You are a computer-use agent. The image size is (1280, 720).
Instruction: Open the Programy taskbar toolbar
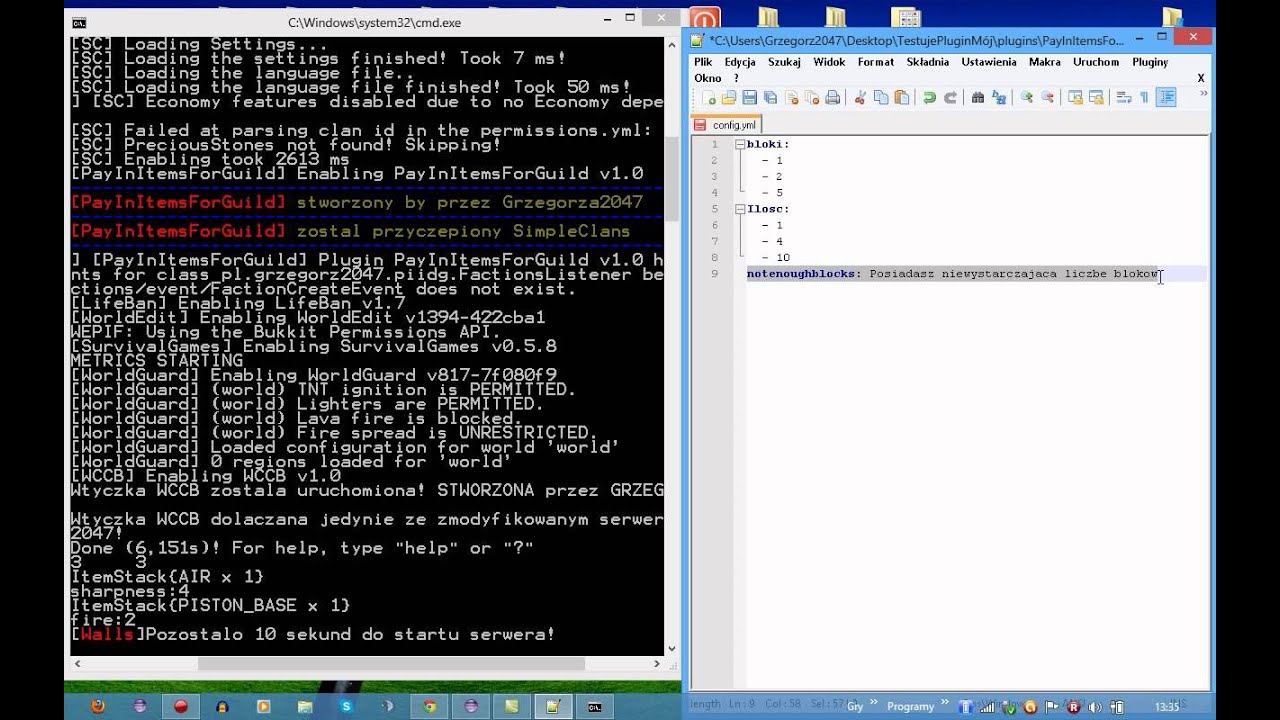(x=911, y=706)
